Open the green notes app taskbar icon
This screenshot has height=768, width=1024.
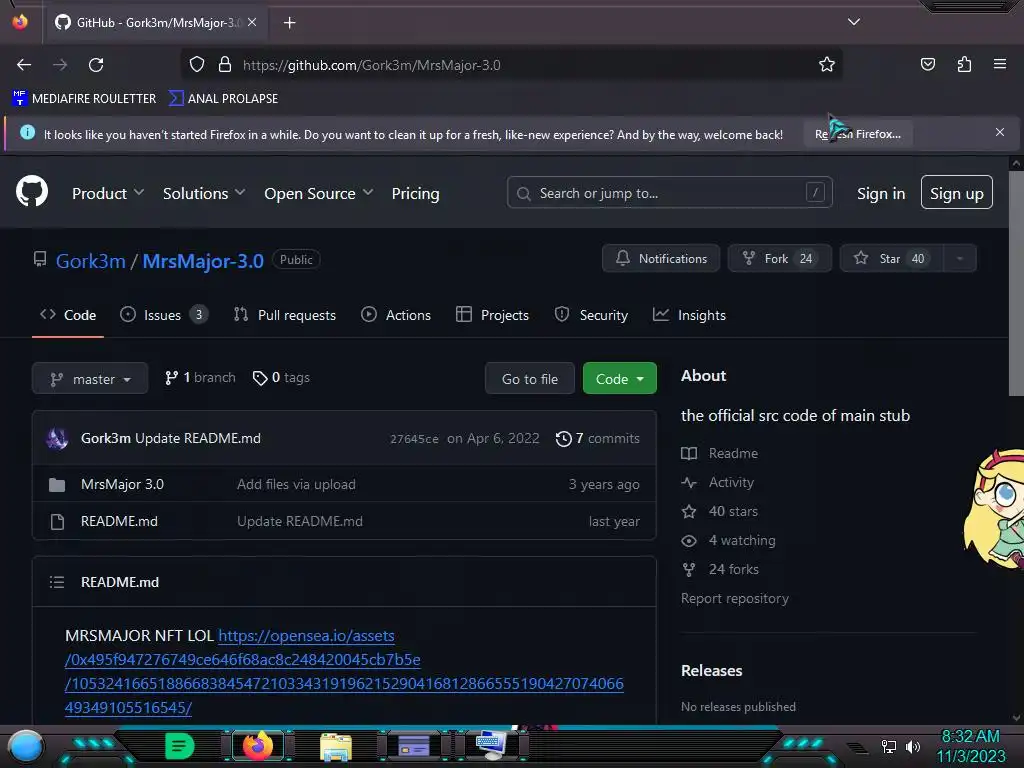[x=180, y=746]
